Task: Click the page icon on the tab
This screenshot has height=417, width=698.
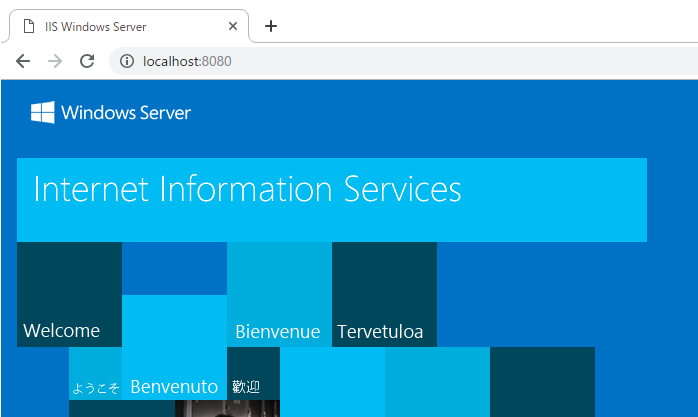Action: [29, 26]
